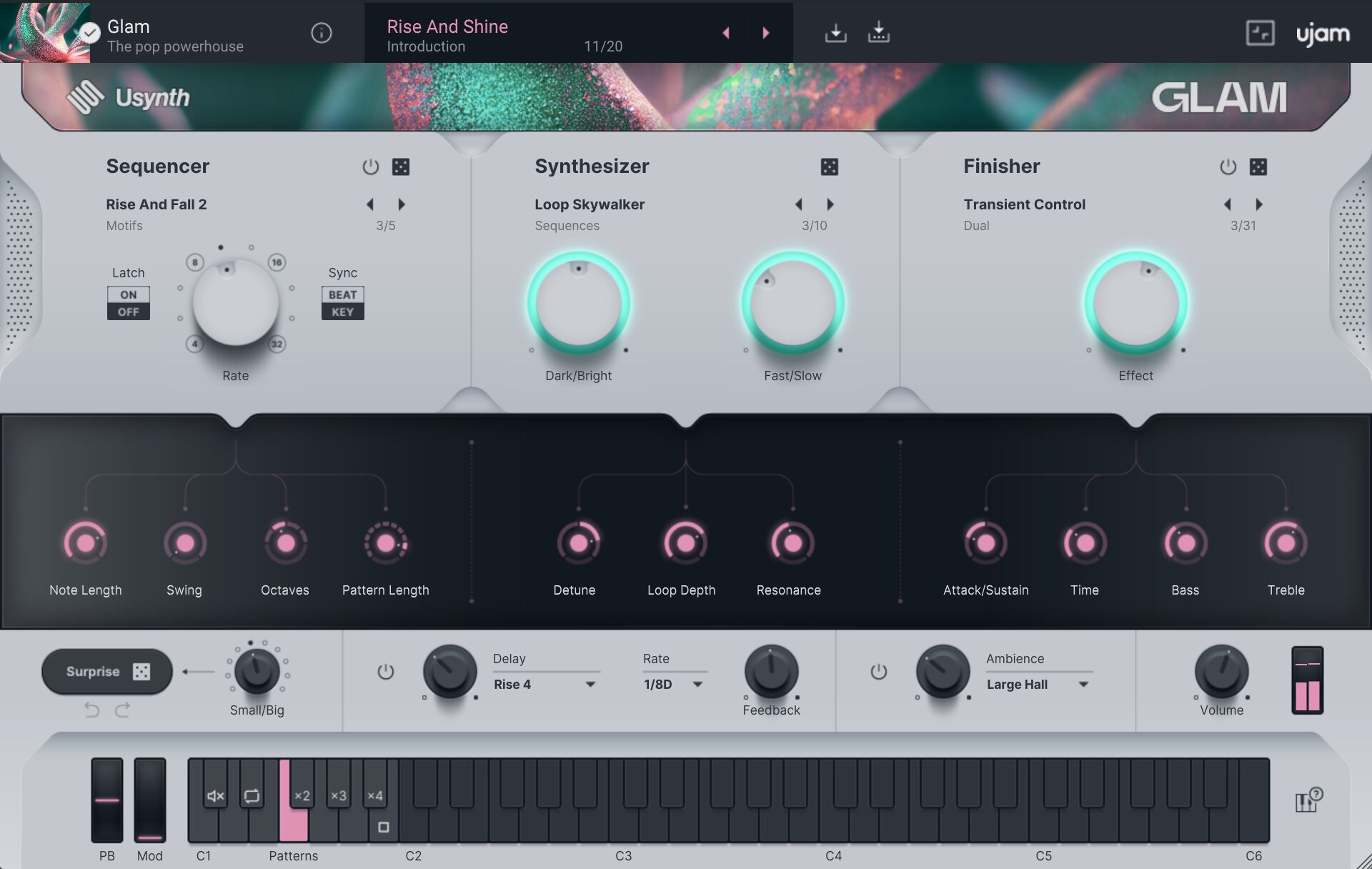
Task: Click the ×3 pattern key
Action: (339, 784)
